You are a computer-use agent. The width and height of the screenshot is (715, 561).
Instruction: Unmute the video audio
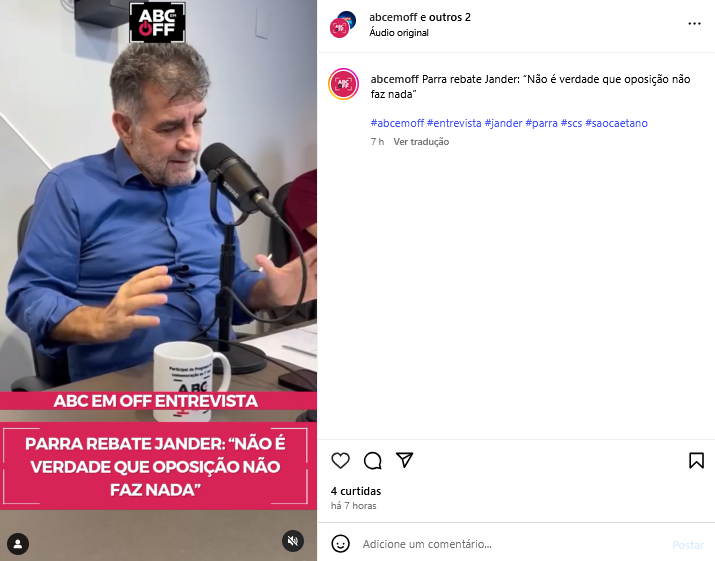pos(293,541)
